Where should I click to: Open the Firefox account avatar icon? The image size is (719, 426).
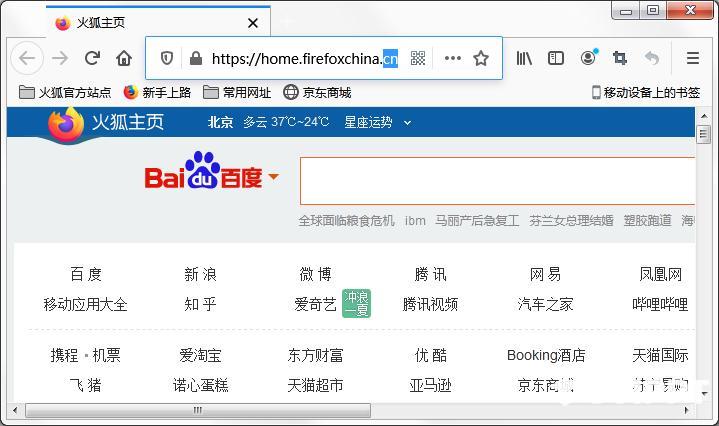tap(588, 57)
